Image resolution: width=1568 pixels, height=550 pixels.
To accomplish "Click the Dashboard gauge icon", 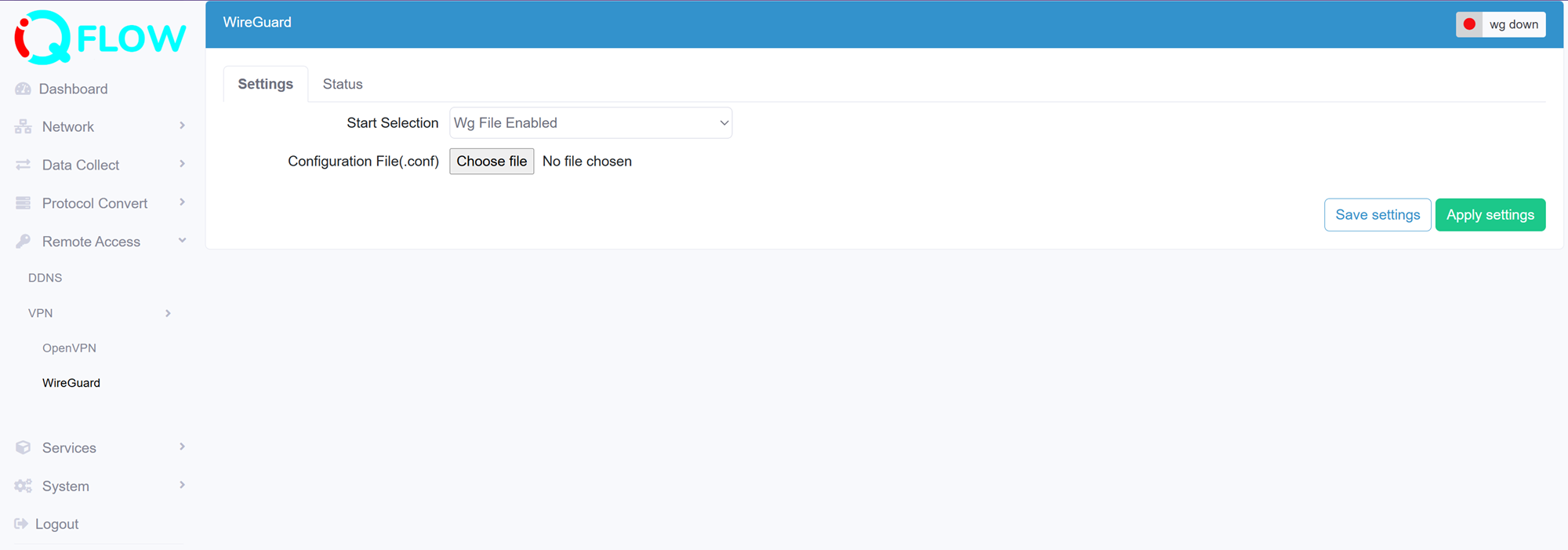I will (23, 89).
